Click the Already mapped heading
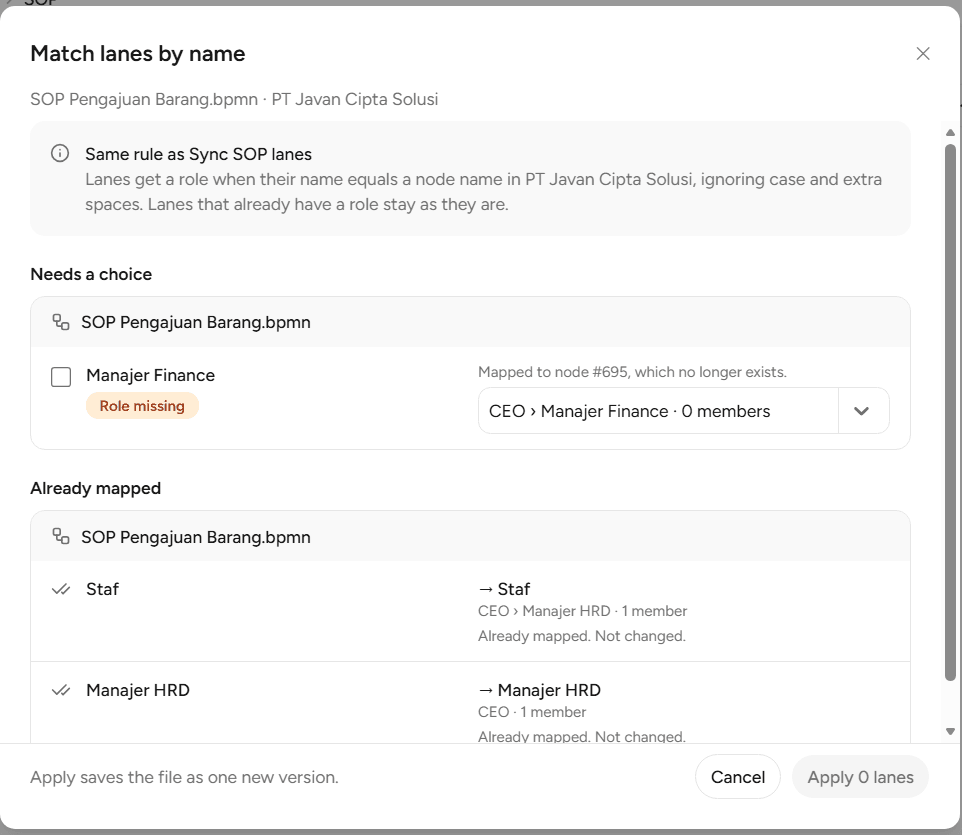Viewport: 962px width, 835px height. (95, 488)
